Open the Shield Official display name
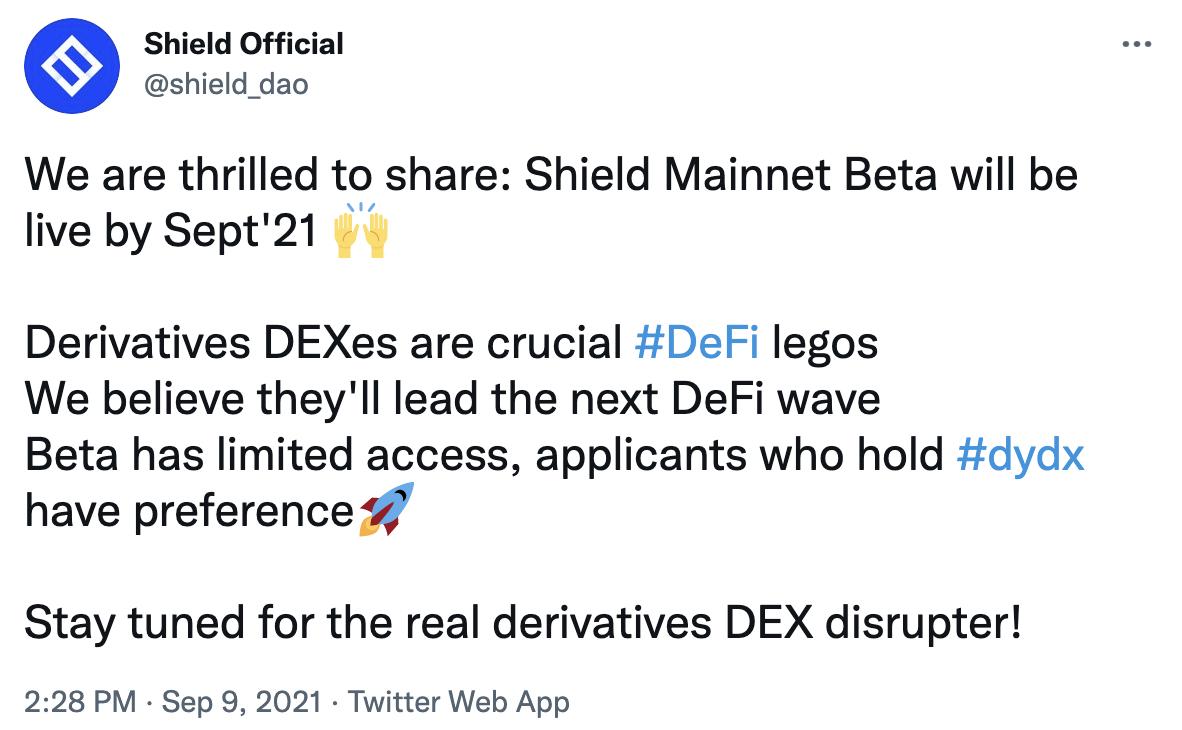This screenshot has width=1182, height=730. [243, 44]
